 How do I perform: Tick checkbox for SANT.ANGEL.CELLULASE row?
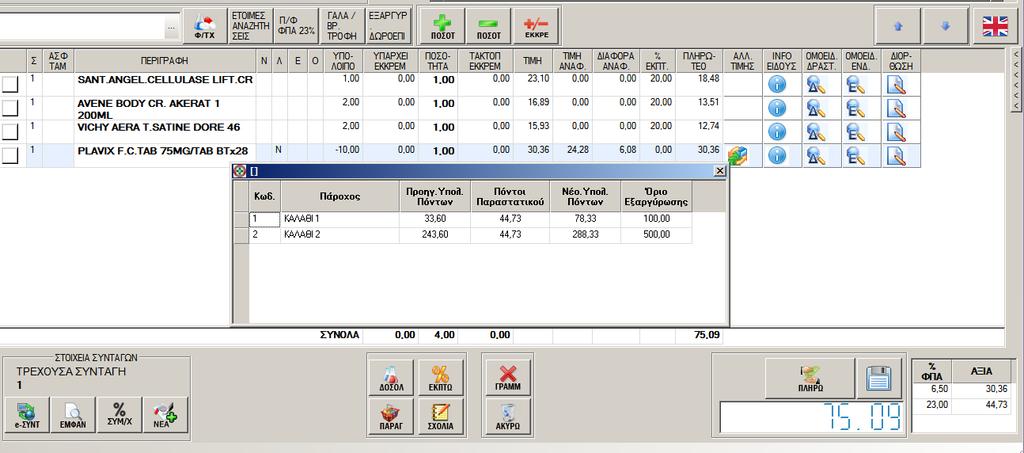click(x=9, y=85)
